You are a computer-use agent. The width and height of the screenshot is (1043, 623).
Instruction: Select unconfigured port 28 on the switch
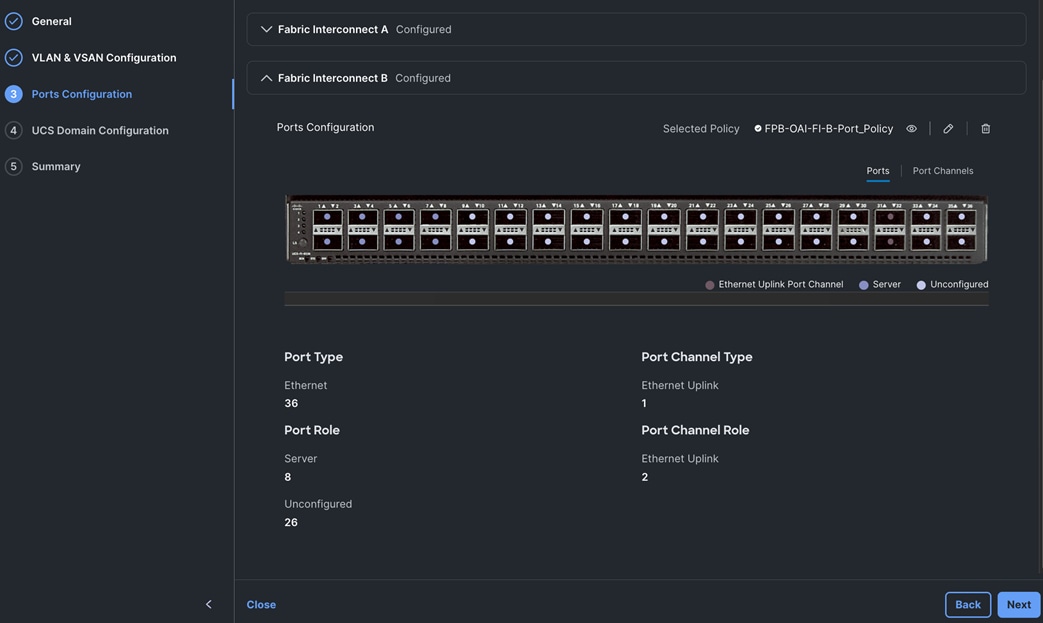tap(816, 241)
